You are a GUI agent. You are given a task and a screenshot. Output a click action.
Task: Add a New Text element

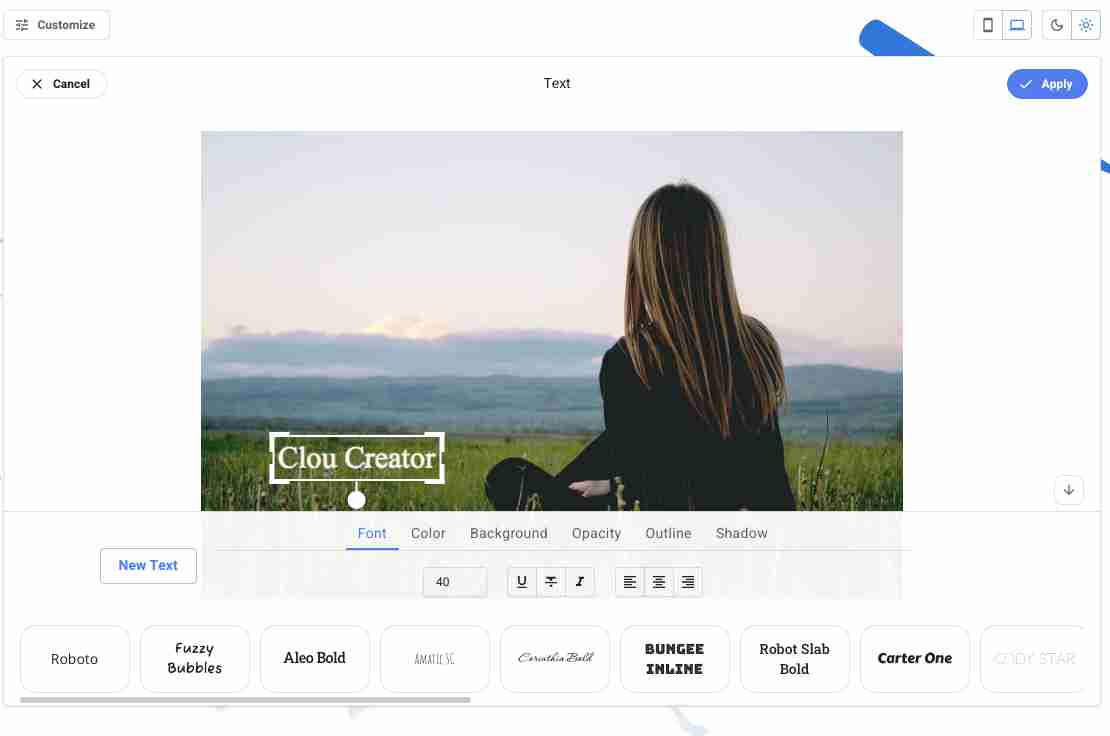[x=148, y=565]
